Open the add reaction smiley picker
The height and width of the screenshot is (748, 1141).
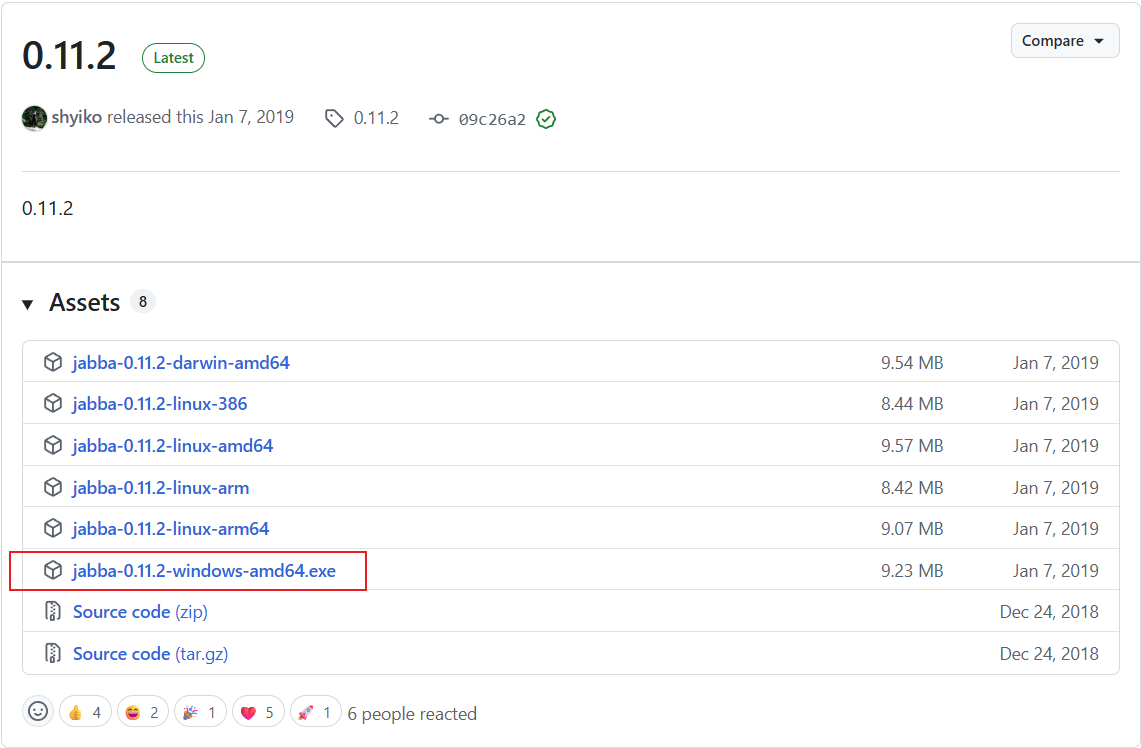[x=38, y=712]
